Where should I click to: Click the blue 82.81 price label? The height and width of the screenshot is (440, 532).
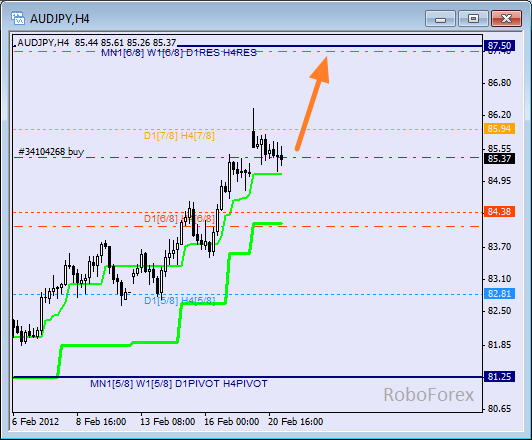coord(499,293)
